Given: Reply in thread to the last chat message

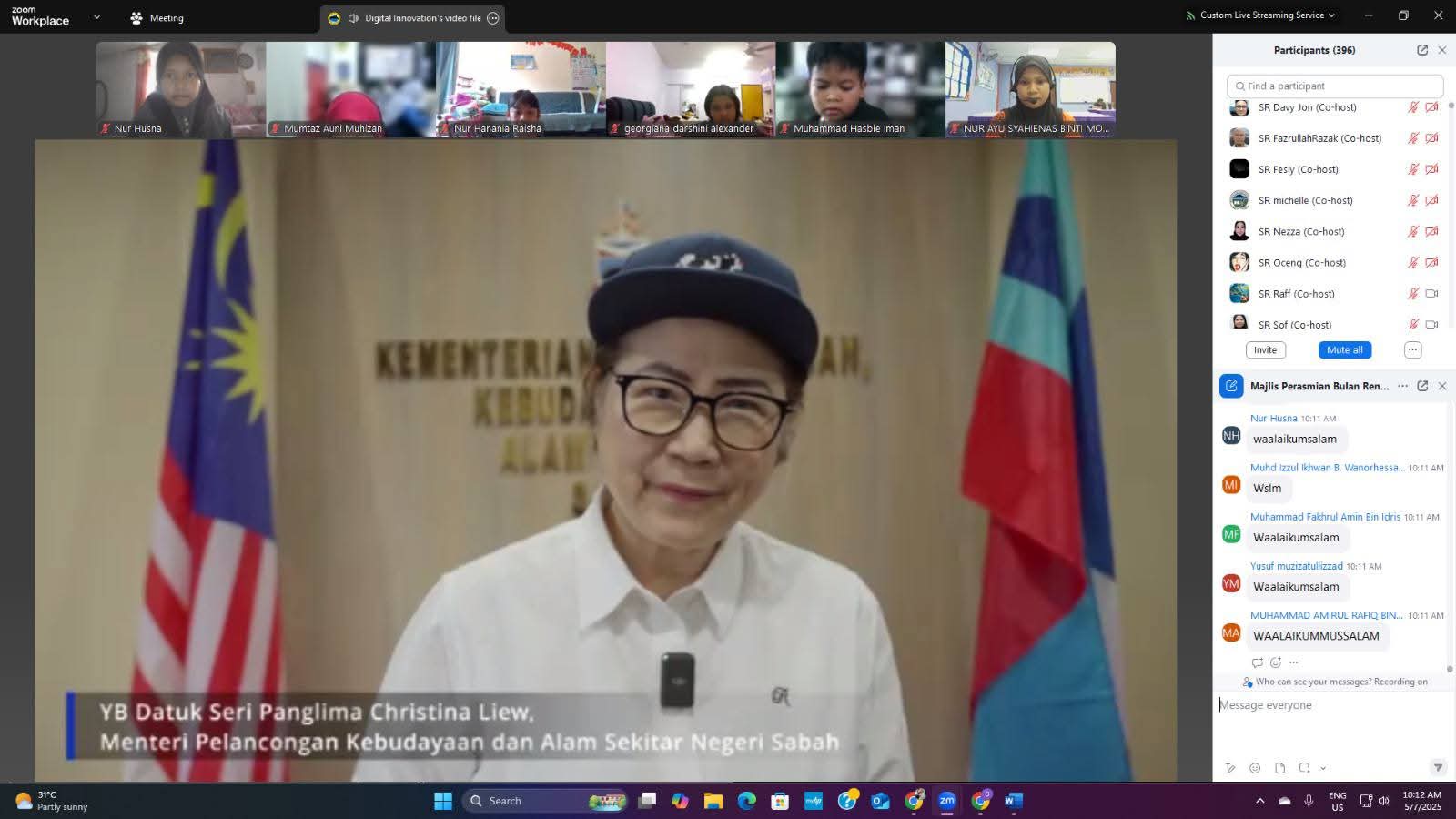Looking at the screenshot, I should pos(1257,662).
